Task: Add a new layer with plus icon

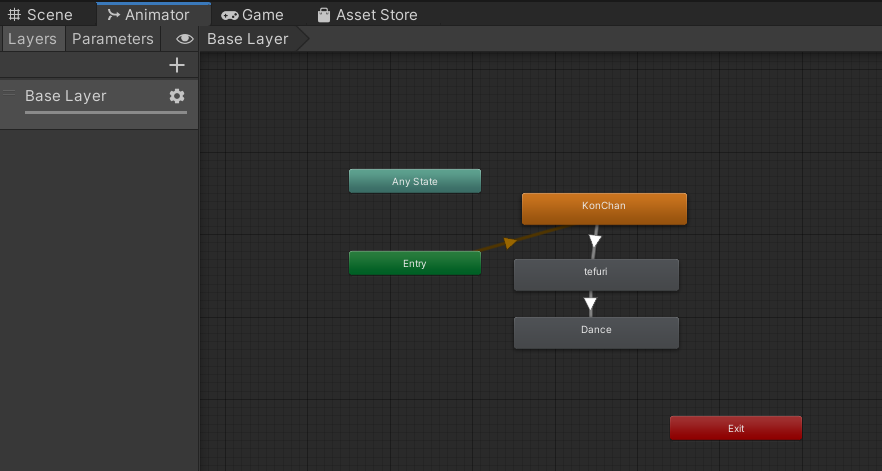Action: [x=177, y=65]
